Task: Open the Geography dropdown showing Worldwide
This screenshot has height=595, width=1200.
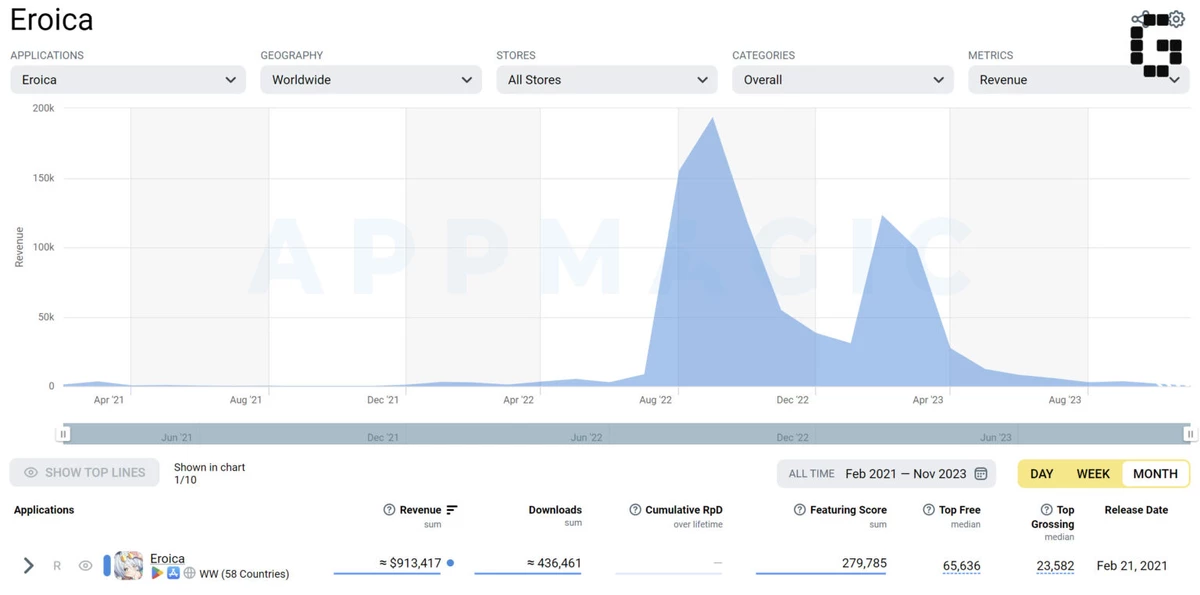Action: (371, 80)
